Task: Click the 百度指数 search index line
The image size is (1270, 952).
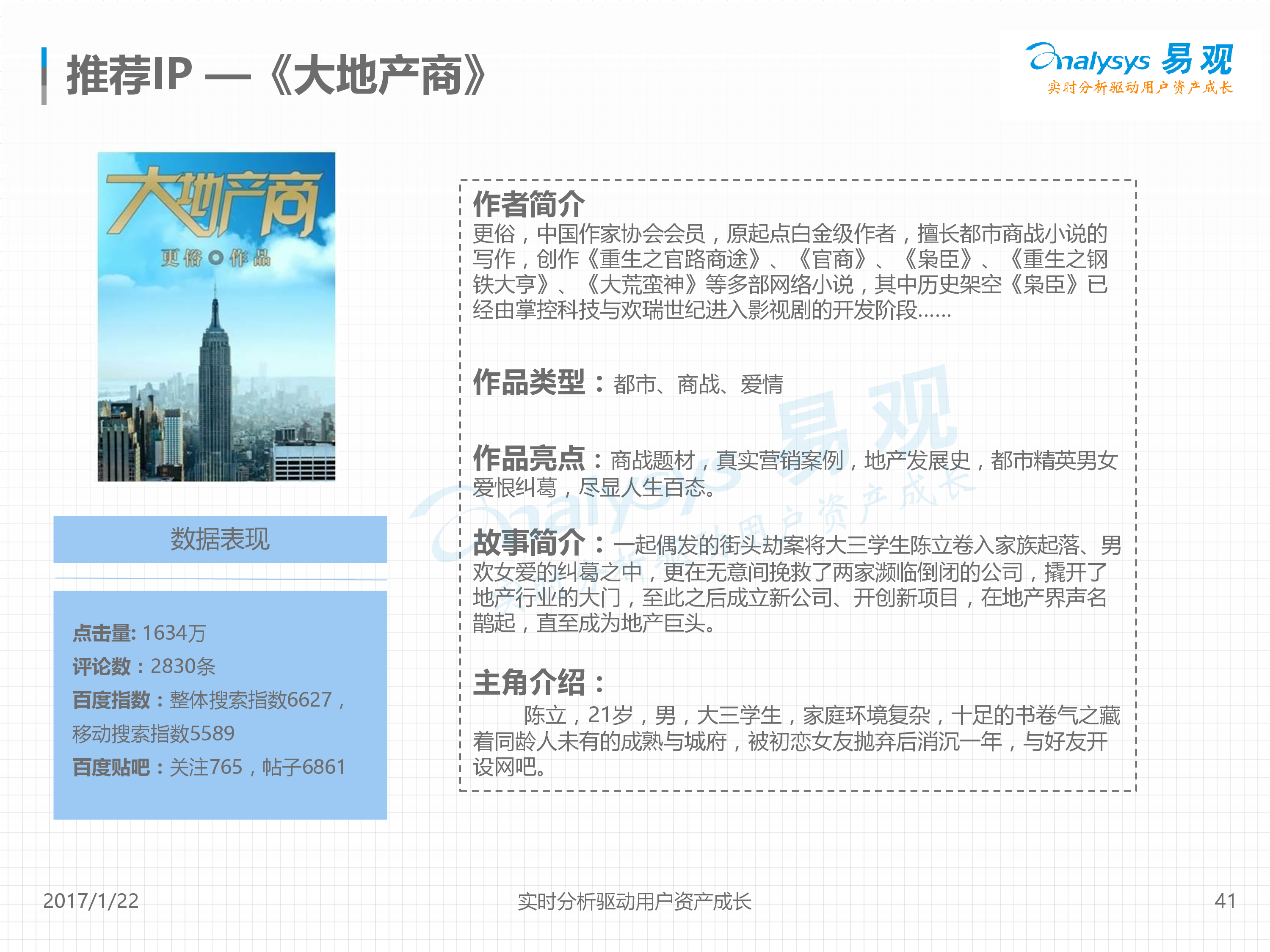Action: point(207,699)
